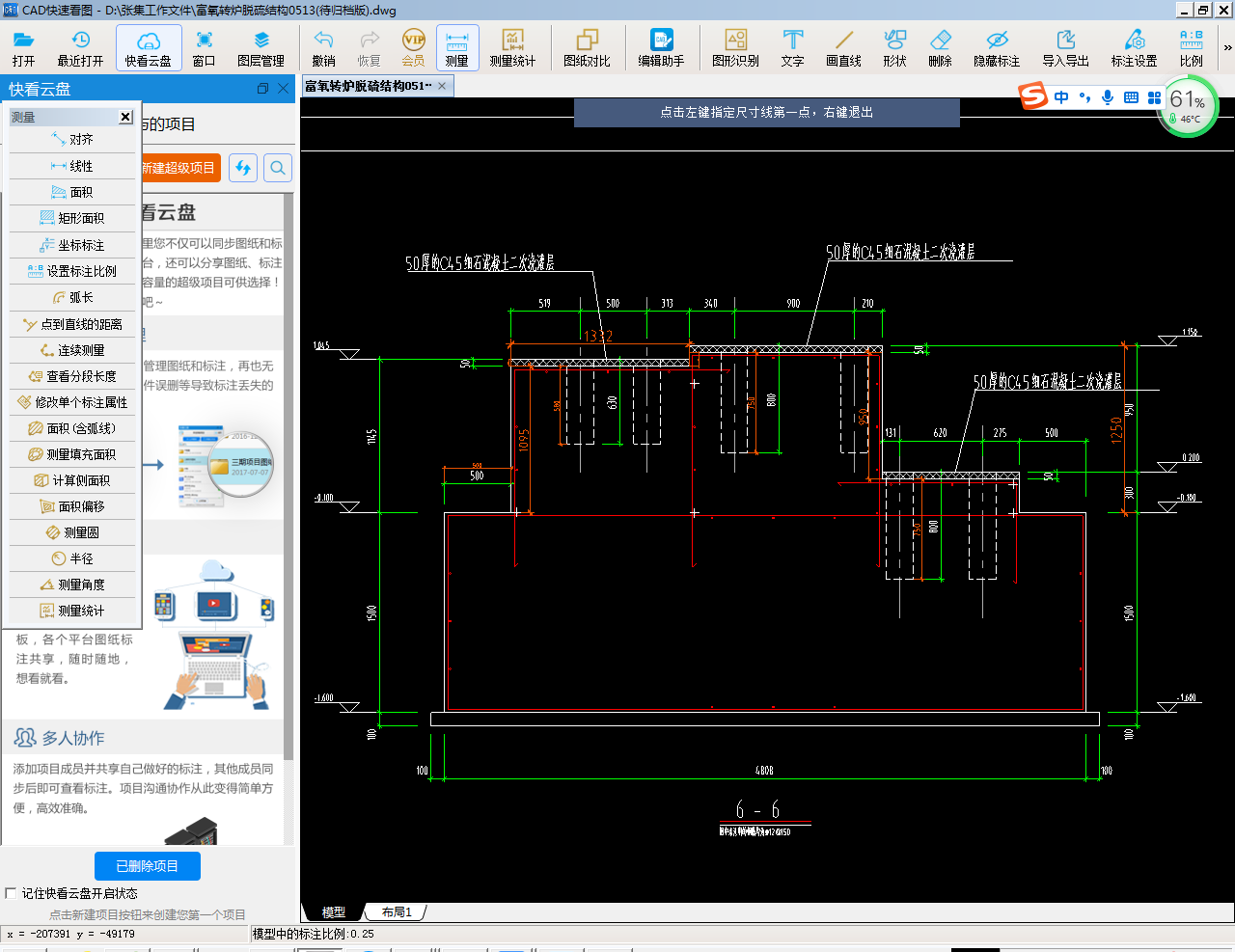Image resolution: width=1235 pixels, height=952 pixels.
Task: Open Sogou soft keyboard icon
Action: point(1131,97)
